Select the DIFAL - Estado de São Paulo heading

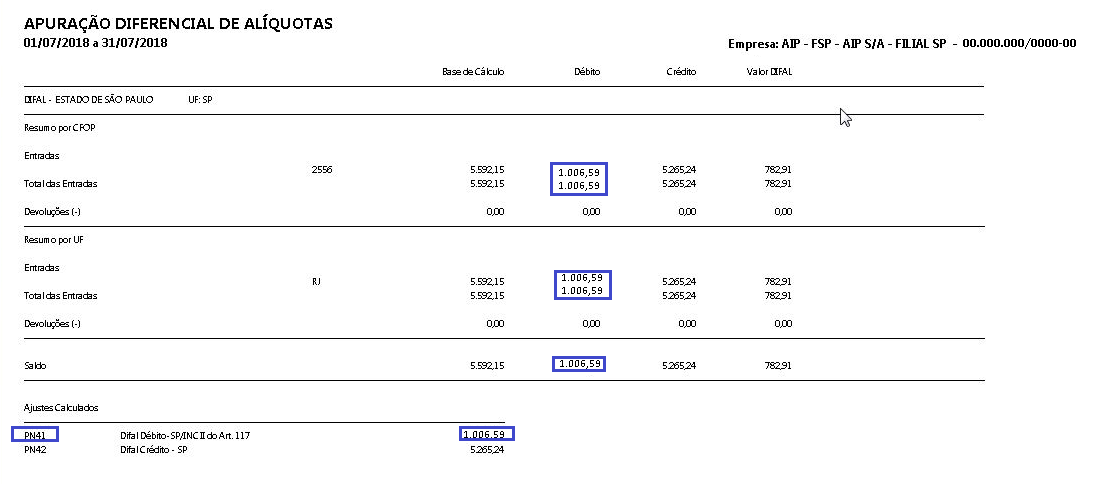click(x=88, y=100)
